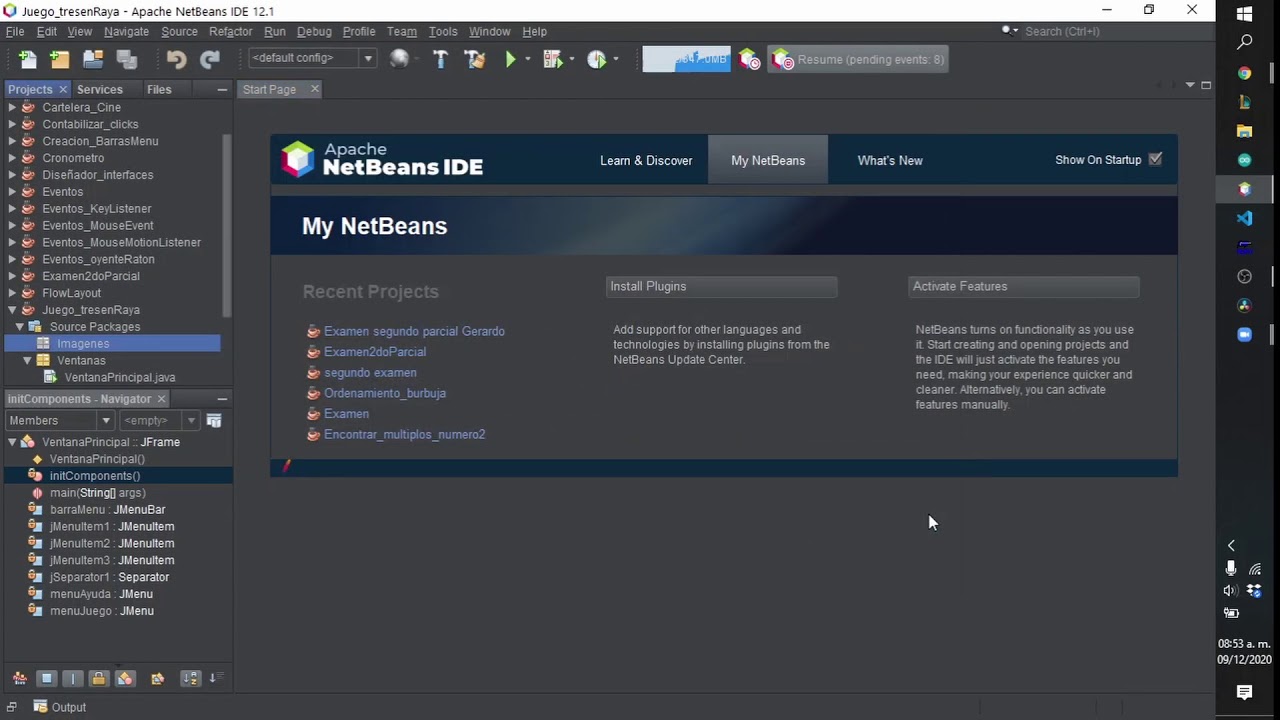Click the memory usage bar in toolbar
Screen dimensions: 1280x720
pos(686,59)
